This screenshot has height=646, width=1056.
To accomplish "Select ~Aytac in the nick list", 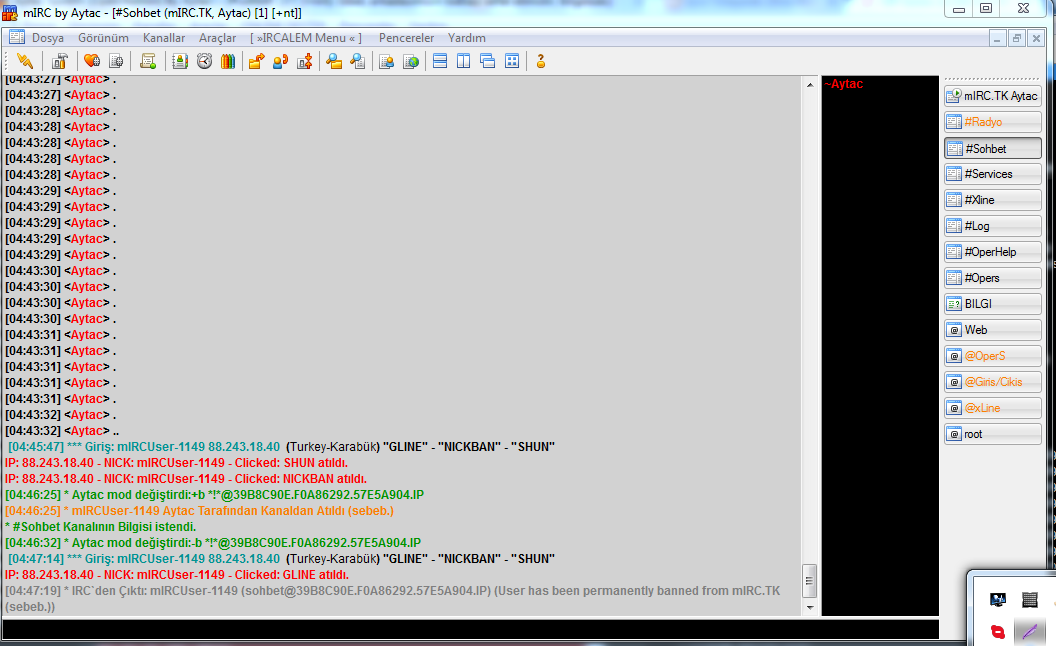I will (844, 84).
